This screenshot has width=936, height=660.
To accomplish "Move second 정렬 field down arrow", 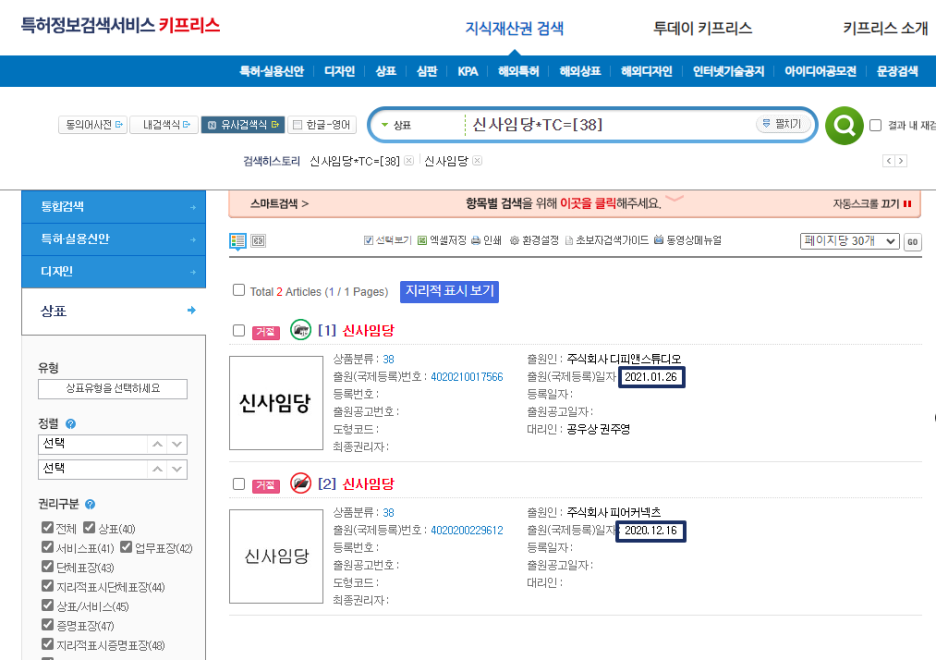I will (177, 469).
